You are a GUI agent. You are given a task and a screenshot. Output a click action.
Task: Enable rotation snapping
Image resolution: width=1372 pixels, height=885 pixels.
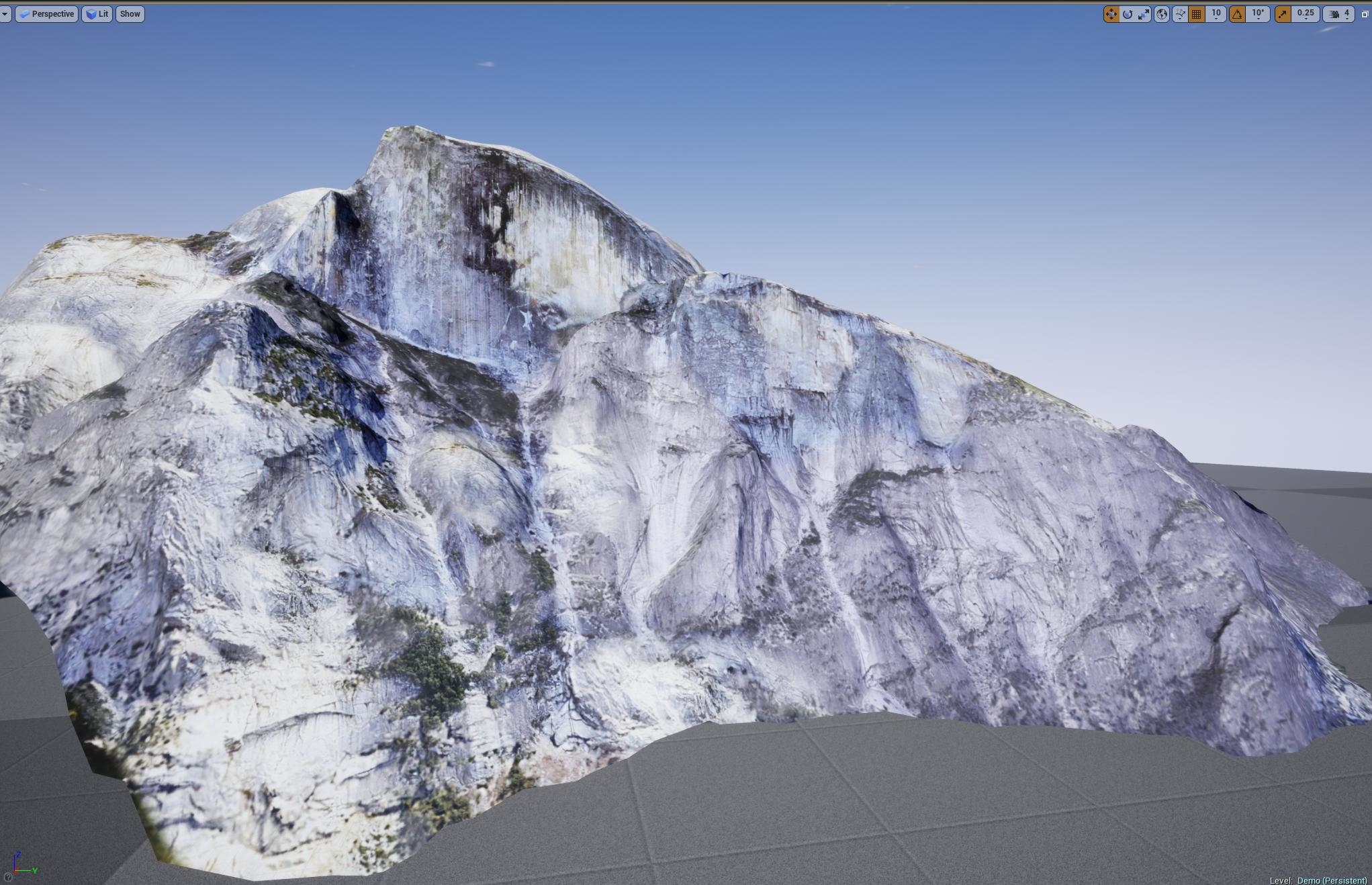[1236, 13]
